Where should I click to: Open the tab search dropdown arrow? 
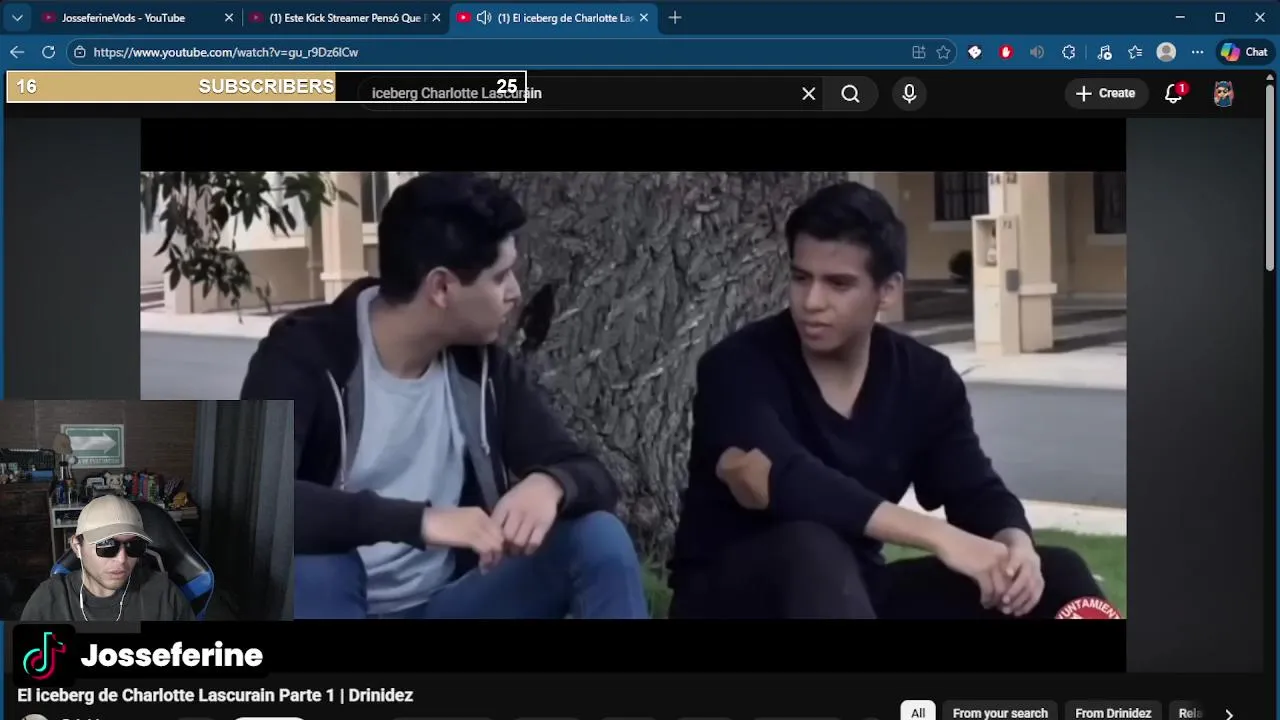pos(17,18)
